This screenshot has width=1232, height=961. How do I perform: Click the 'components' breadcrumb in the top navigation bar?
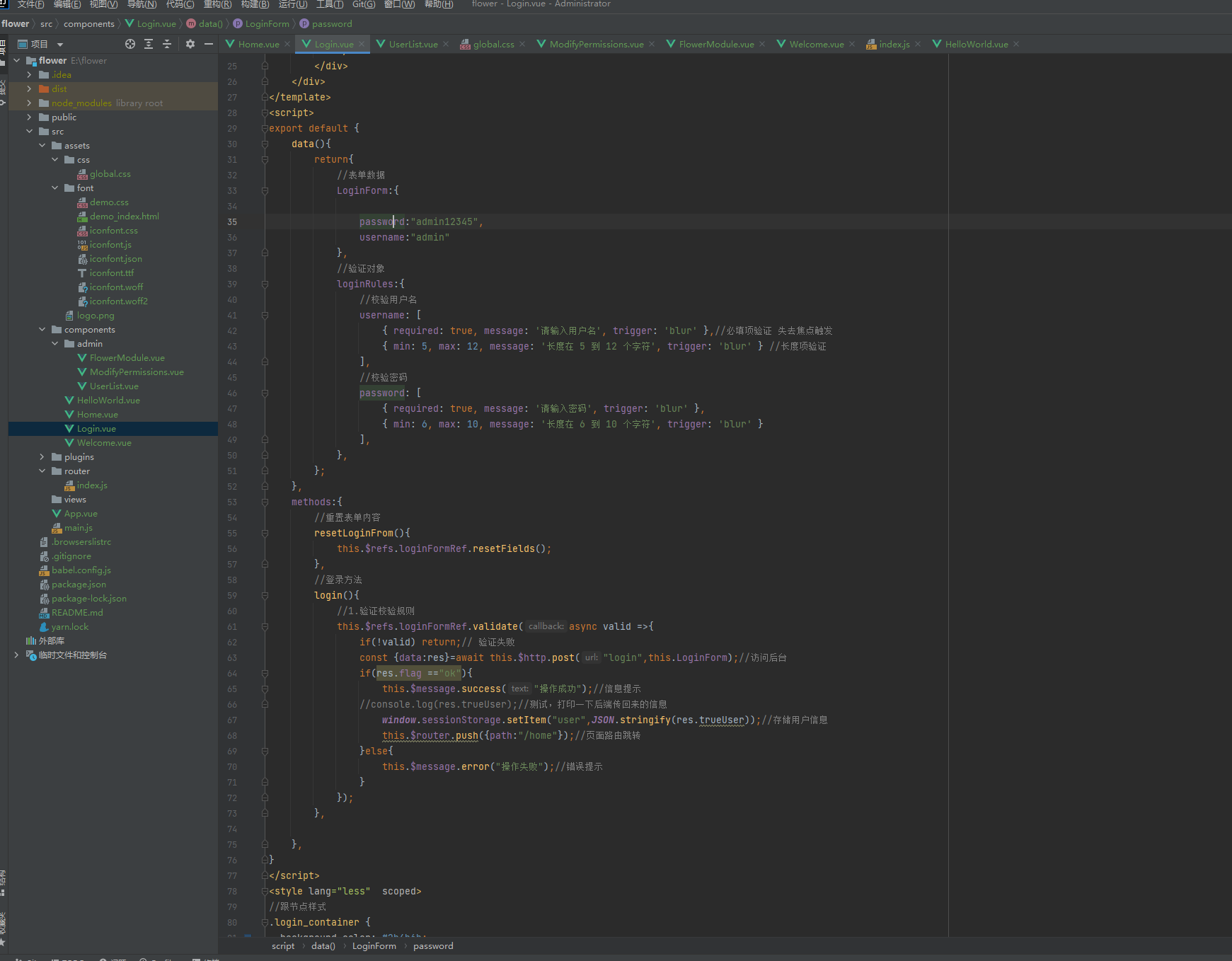[x=89, y=23]
